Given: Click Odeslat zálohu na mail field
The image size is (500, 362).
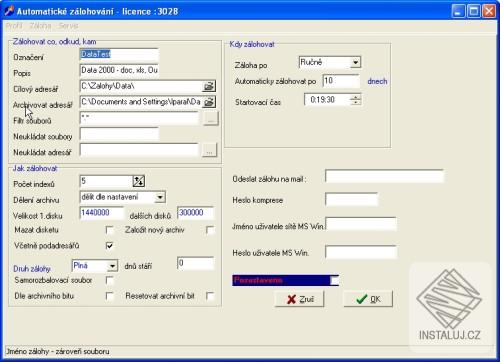Looking at the screenshot, I should [x=384, y=176].
